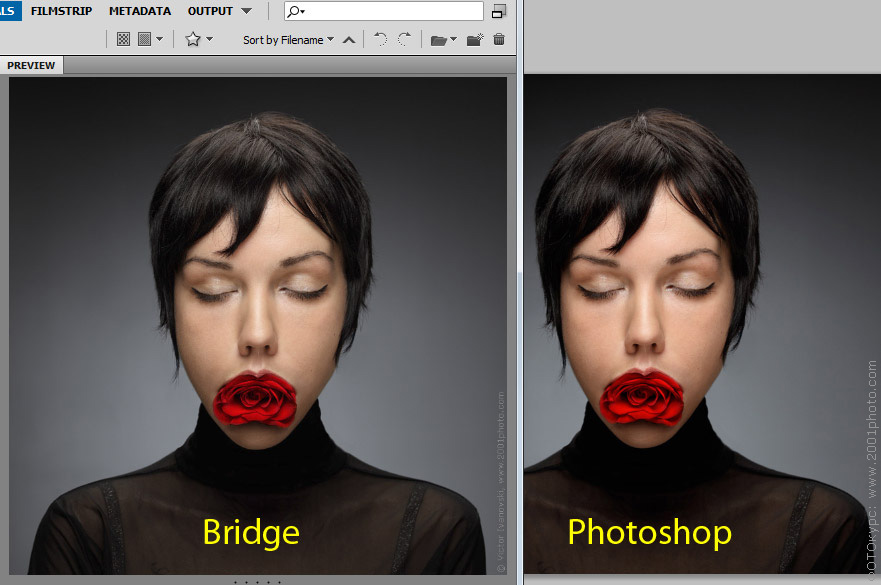Viewport: 881px width, 585px height.
Task: Delete item with the trash icon
Action: coord(499,39)
